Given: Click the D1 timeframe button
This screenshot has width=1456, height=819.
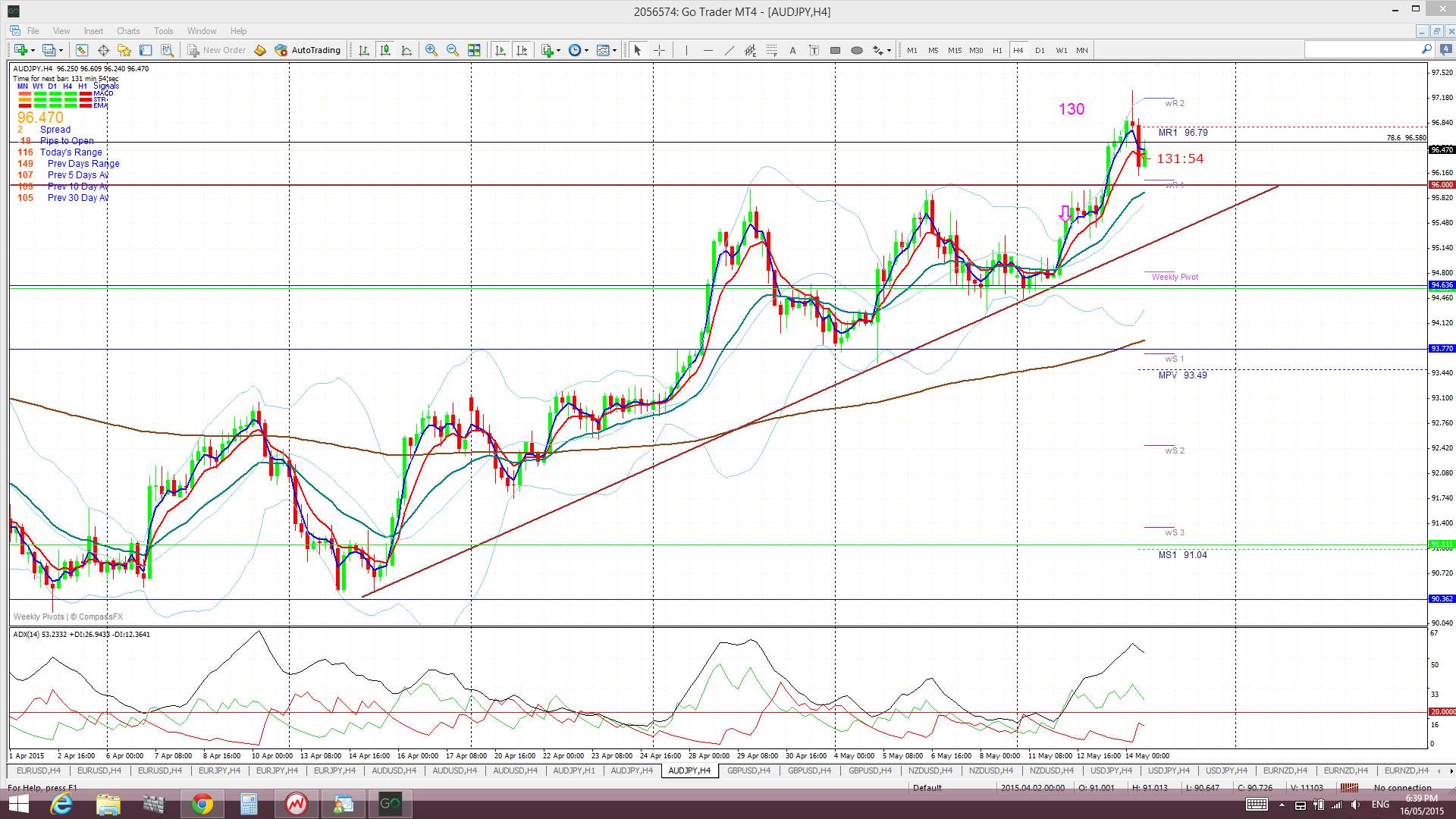Looking at the screenshot, I should [1040, 50].
